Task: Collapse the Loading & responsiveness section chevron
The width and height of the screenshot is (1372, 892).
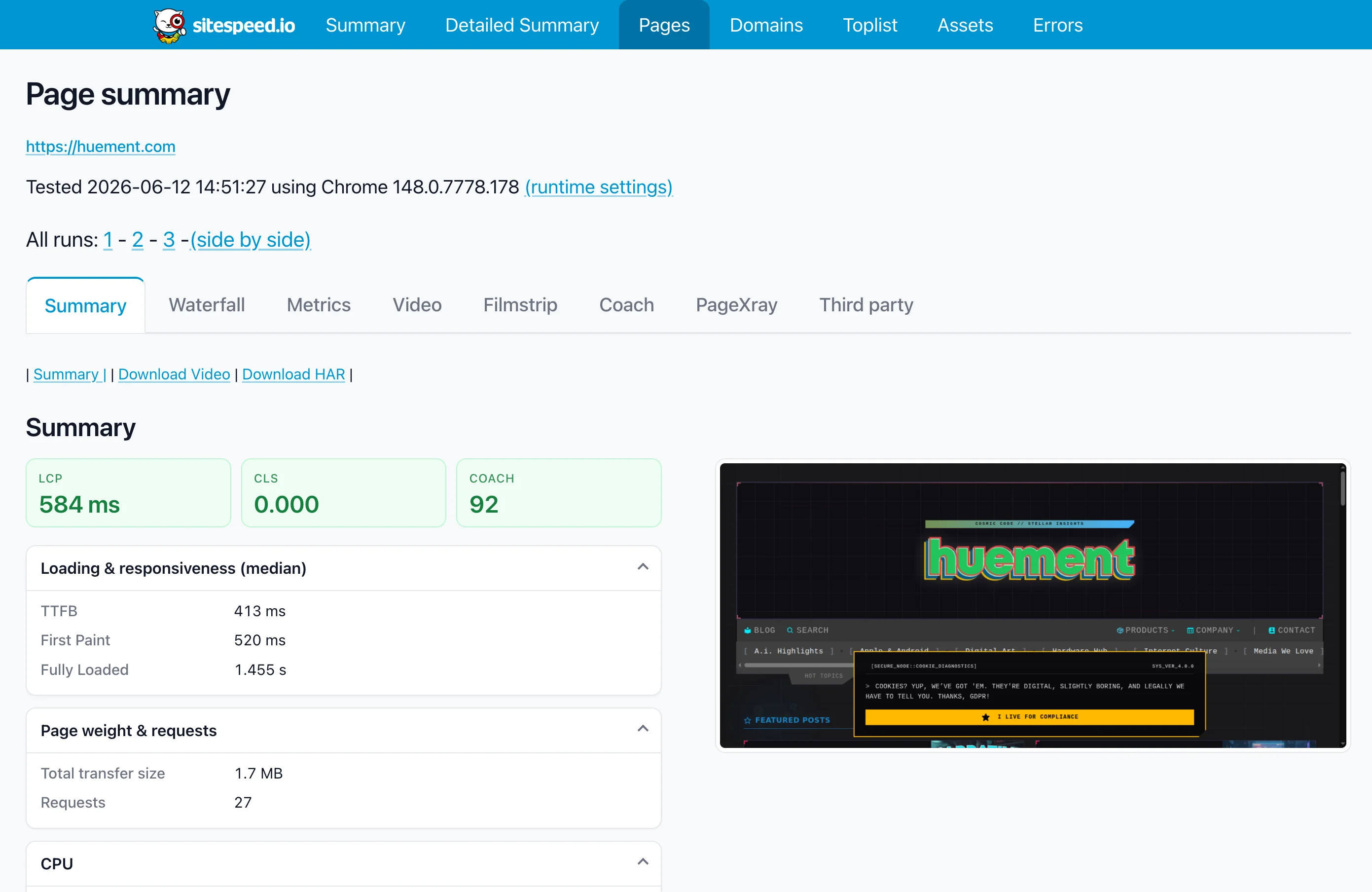Action: pyautogui.click(x=643, y=567)
